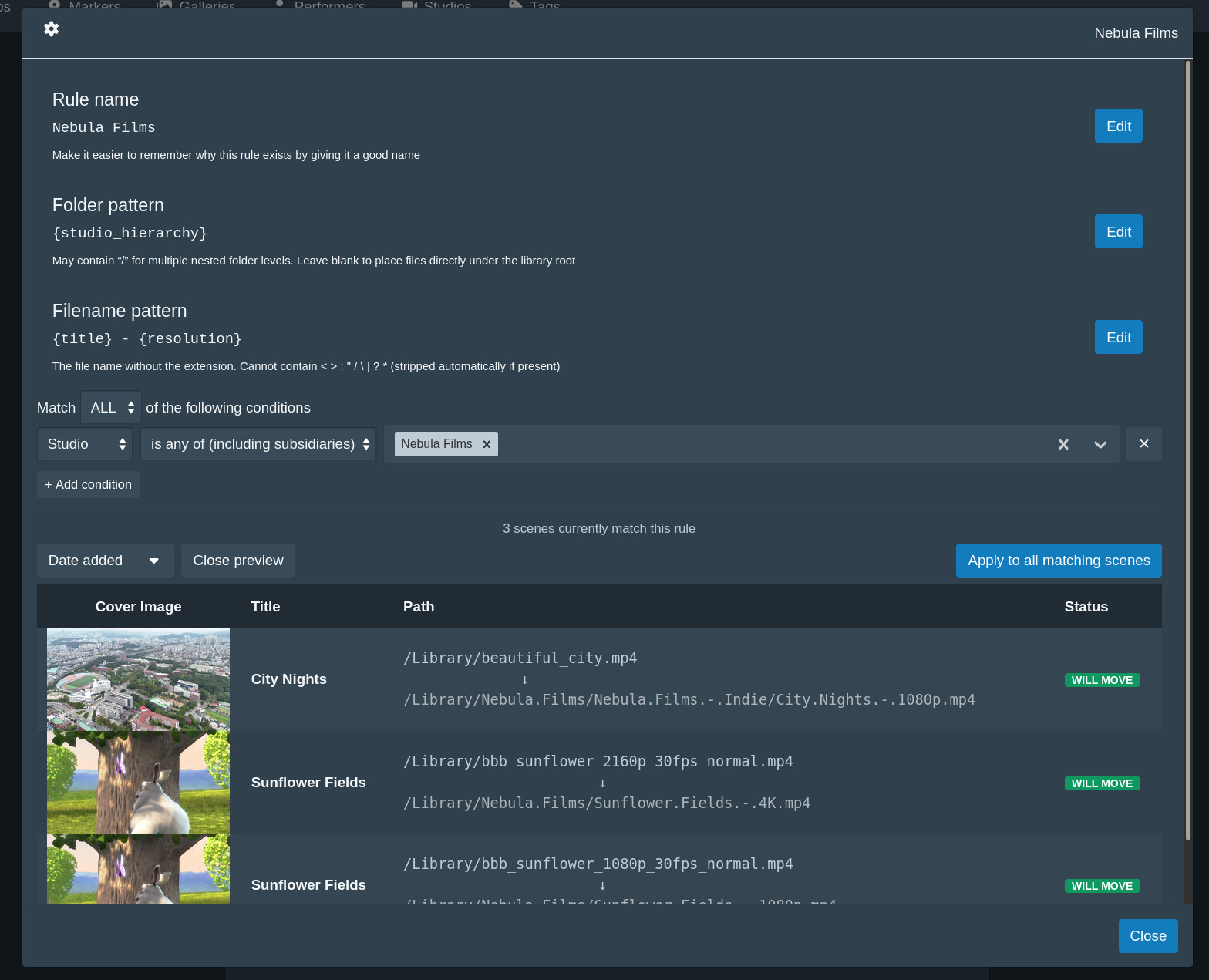Apply to all matching scenes
The image size is (1209, 980).
point(1059,561)
